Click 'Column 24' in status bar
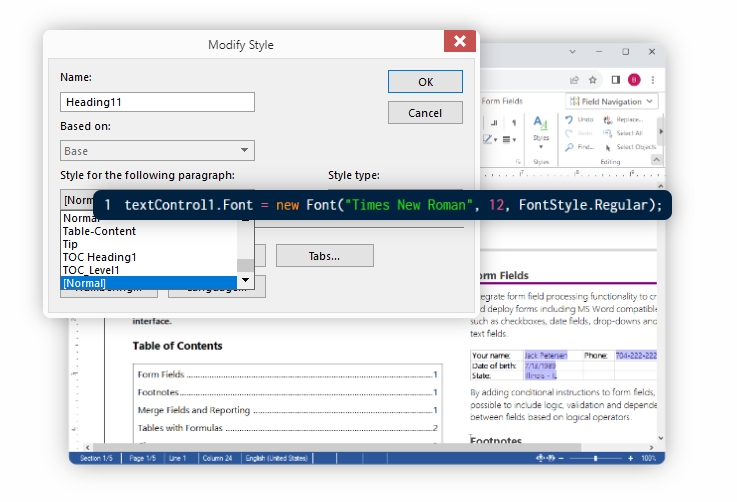The image size is (737, 502). click(x=218, y=458)
